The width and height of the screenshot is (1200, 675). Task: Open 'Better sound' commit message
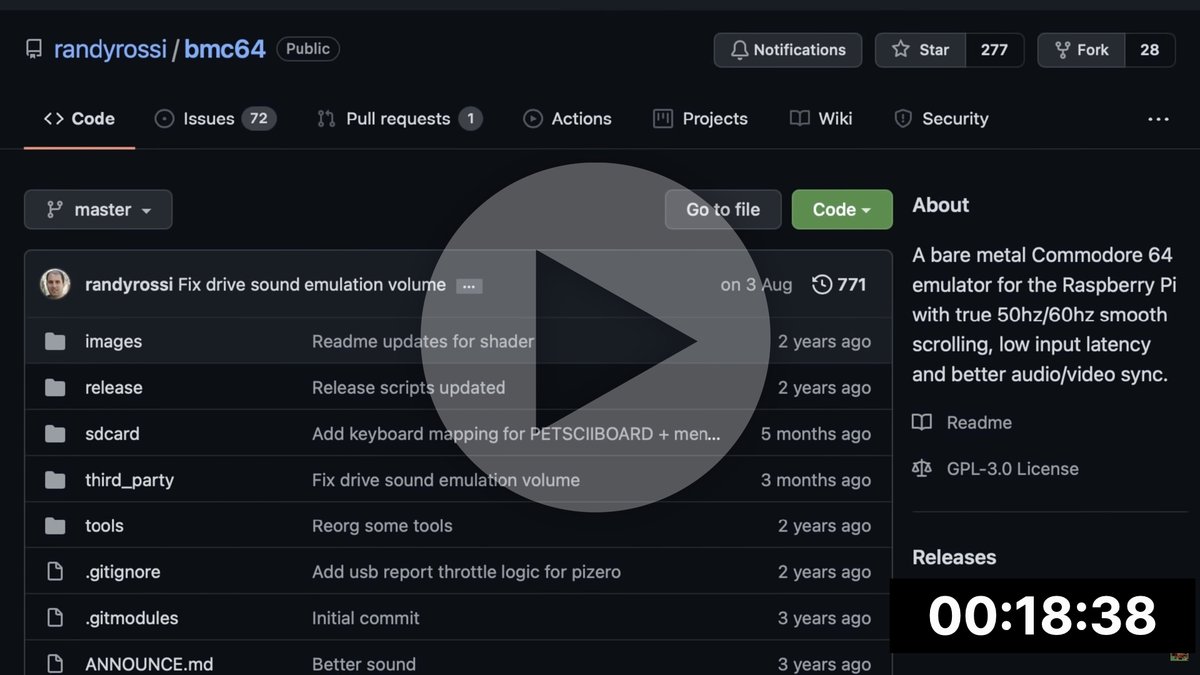point(364,664)
